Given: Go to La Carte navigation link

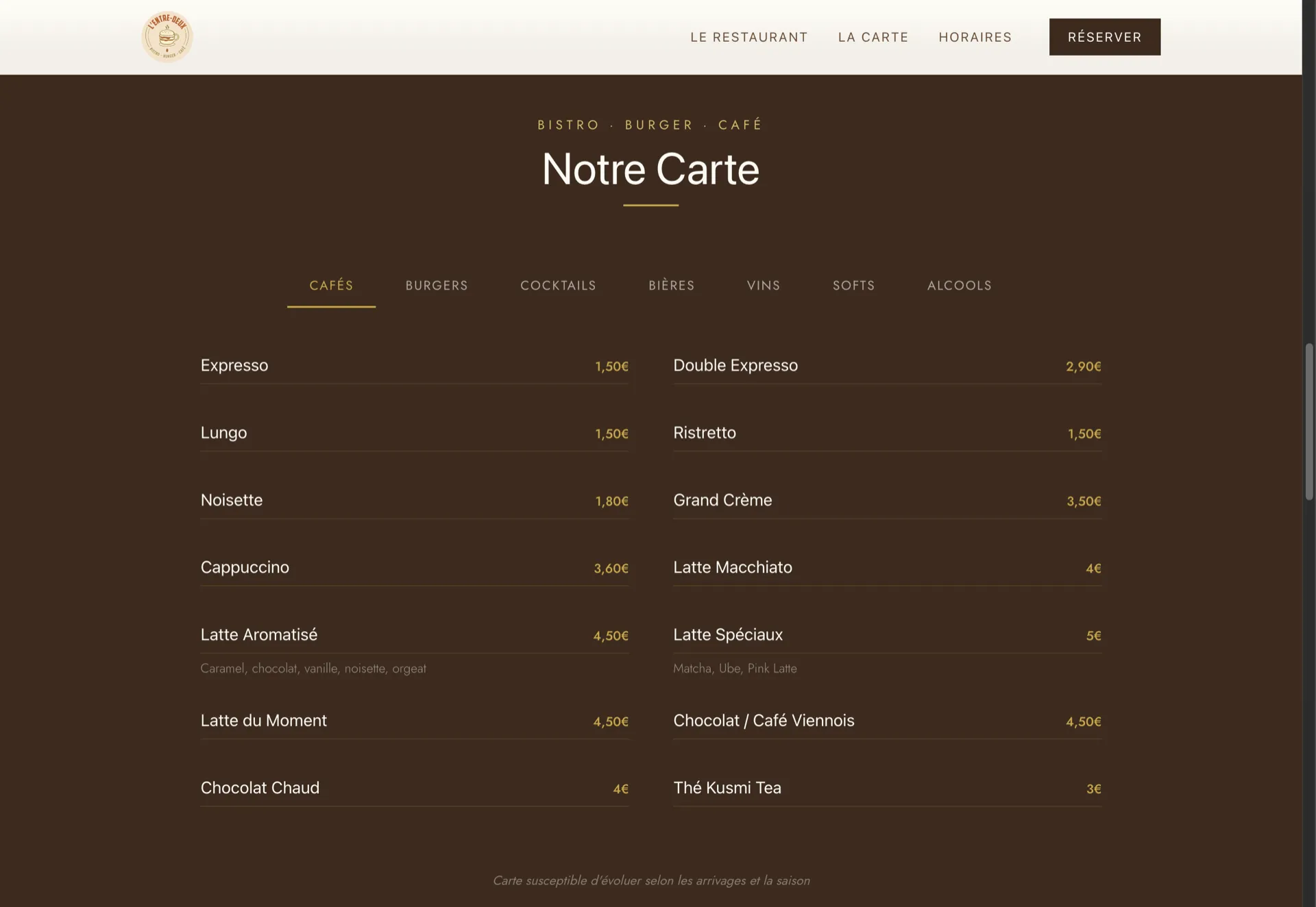Looking at the screenshot, I should [873, 37].
